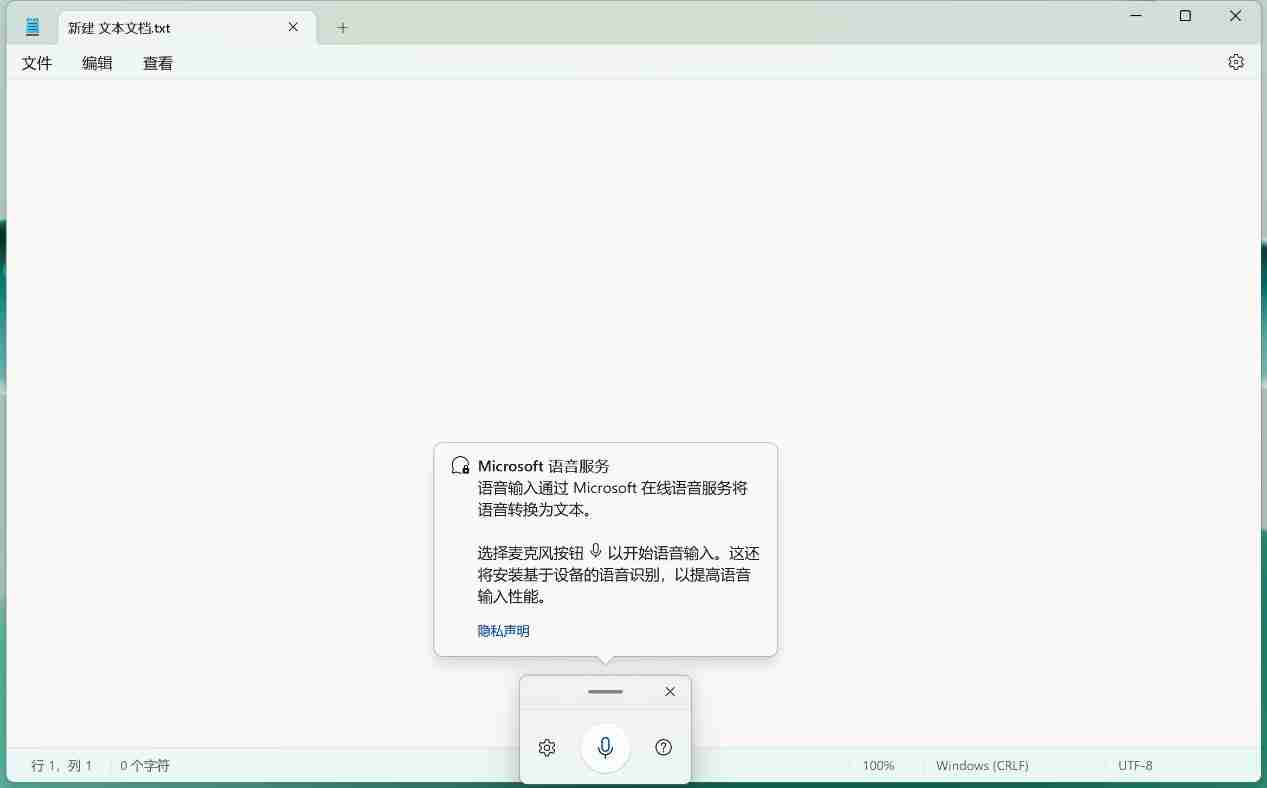Click the small microphone glyph in the popup text
The height and width of the screenshot is (788, 1267).
595,552
